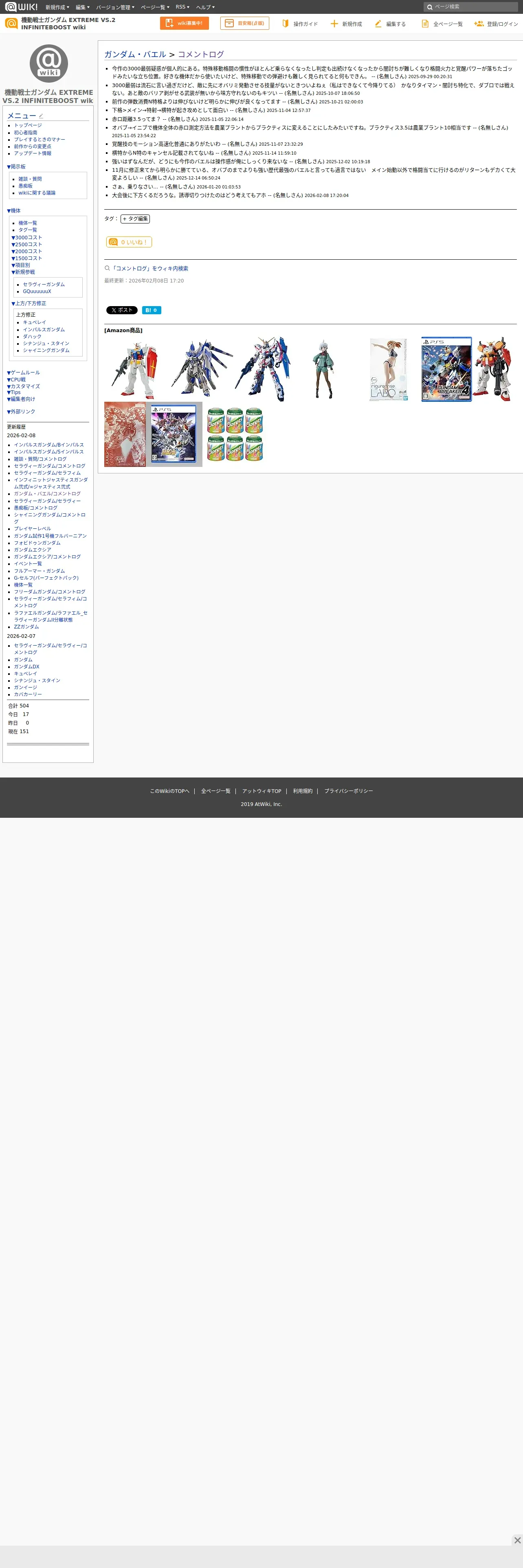The height and width of the screenshot is (1568, 523).
Task: Expand the ▼1500コスト section
Action: [27, 258]
